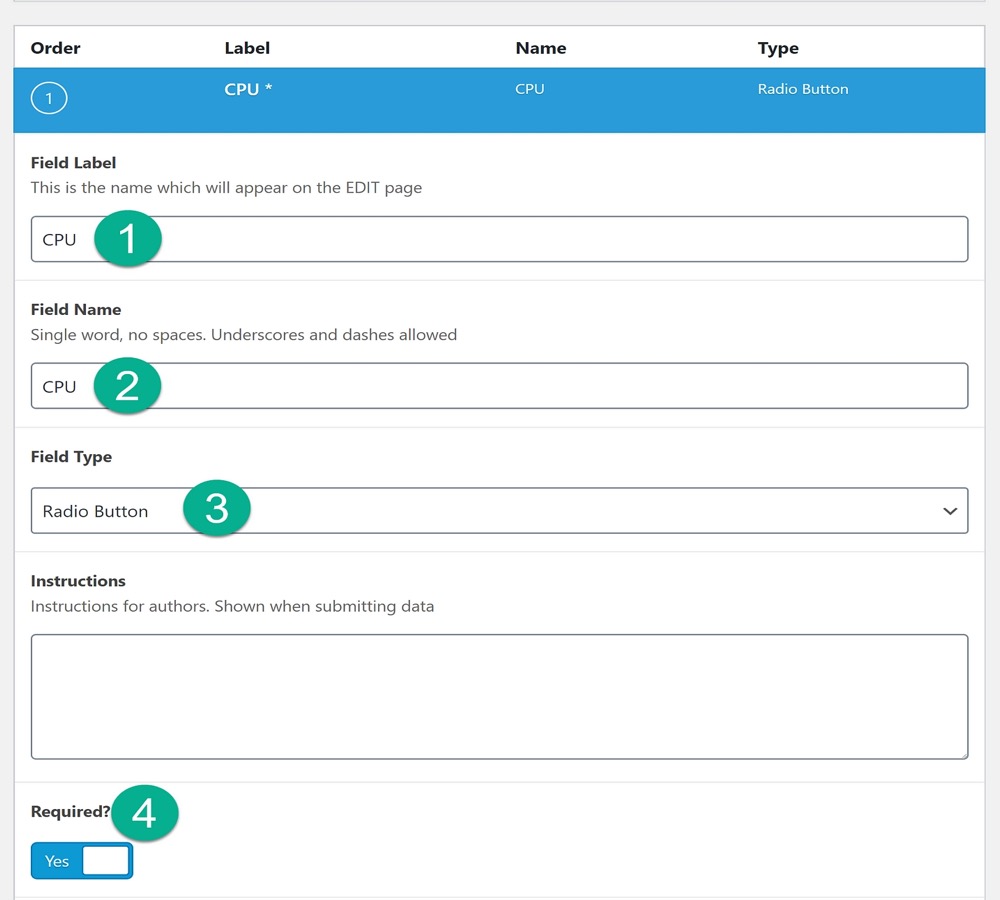
Task: Click the Name column header
Action: tap(541, 48)
